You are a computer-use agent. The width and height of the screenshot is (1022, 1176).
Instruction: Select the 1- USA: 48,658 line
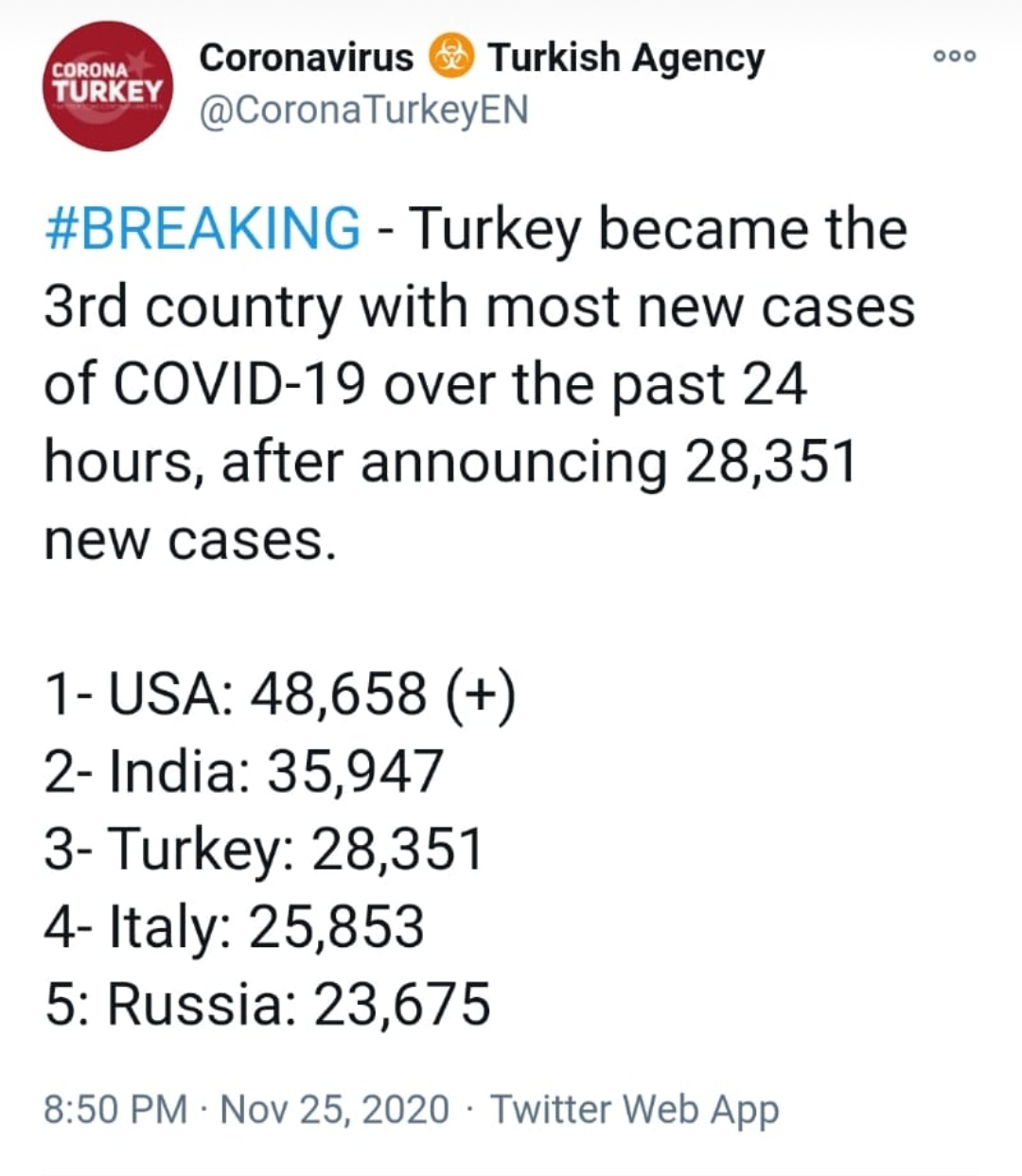280,693
